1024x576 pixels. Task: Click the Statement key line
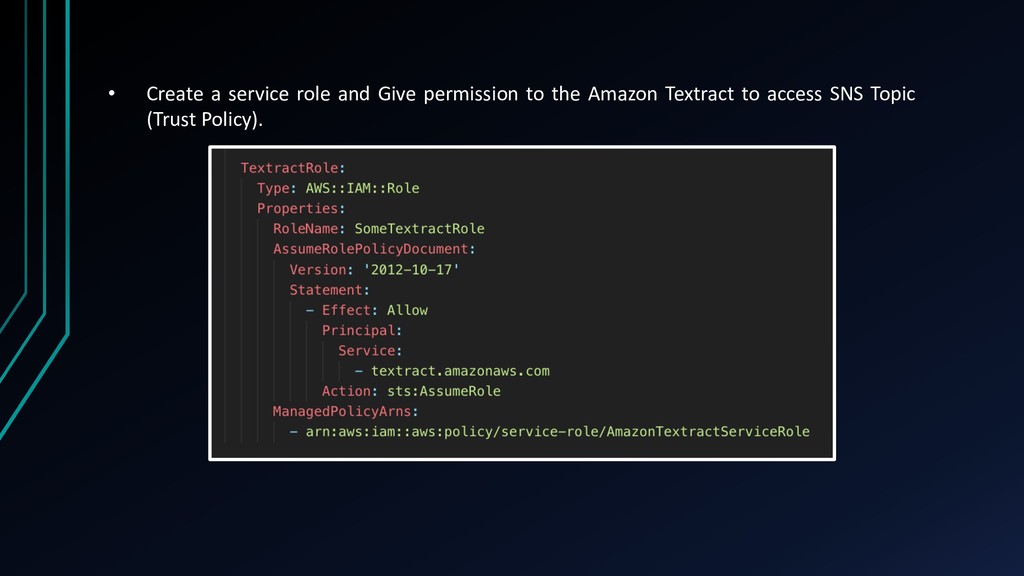click(326, 290)
